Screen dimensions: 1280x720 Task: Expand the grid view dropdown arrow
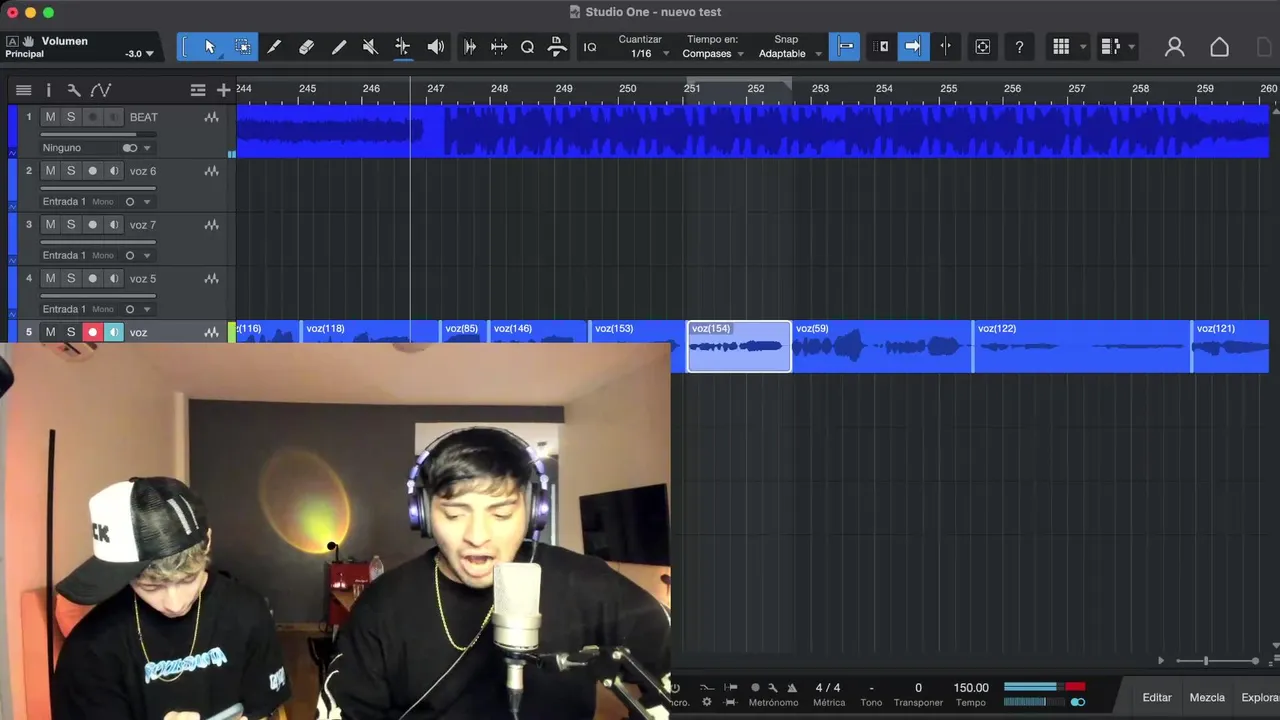pos(1083,48)
